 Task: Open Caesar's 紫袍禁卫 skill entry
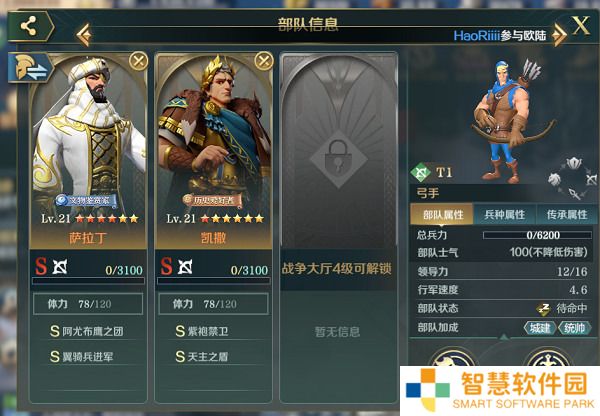coord(214,331)
